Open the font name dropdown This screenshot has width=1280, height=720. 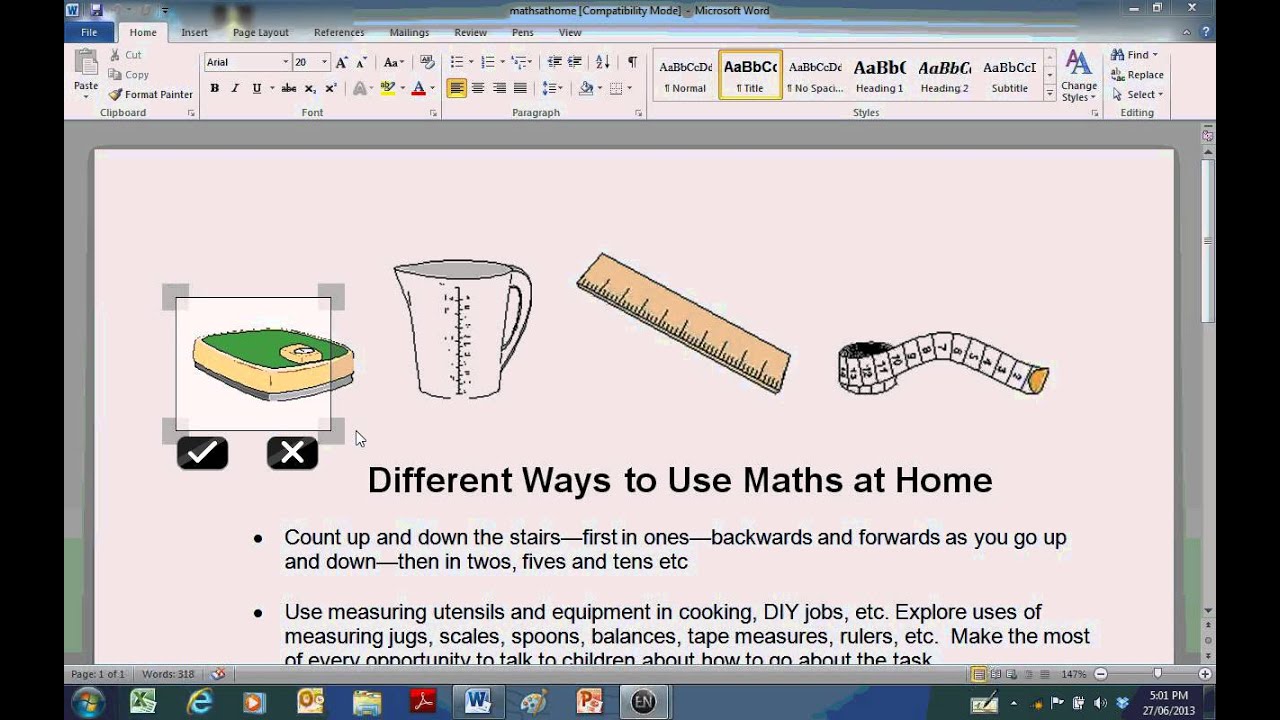tap(285, 62)
